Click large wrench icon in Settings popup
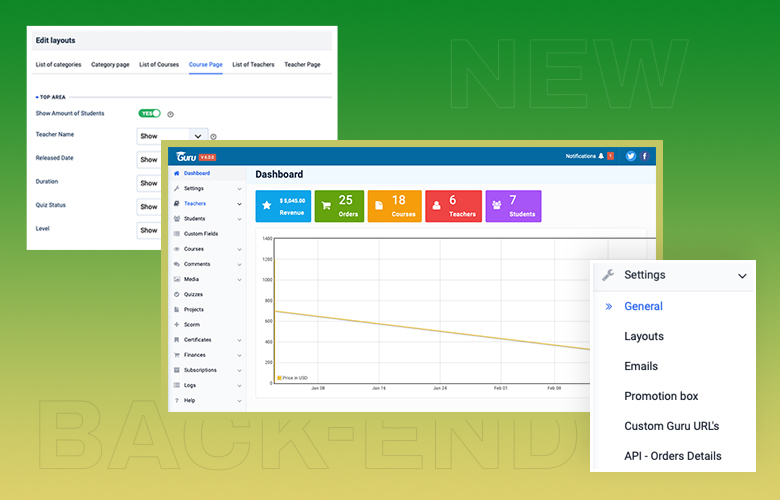780x500 pixels. pos(608,275)
